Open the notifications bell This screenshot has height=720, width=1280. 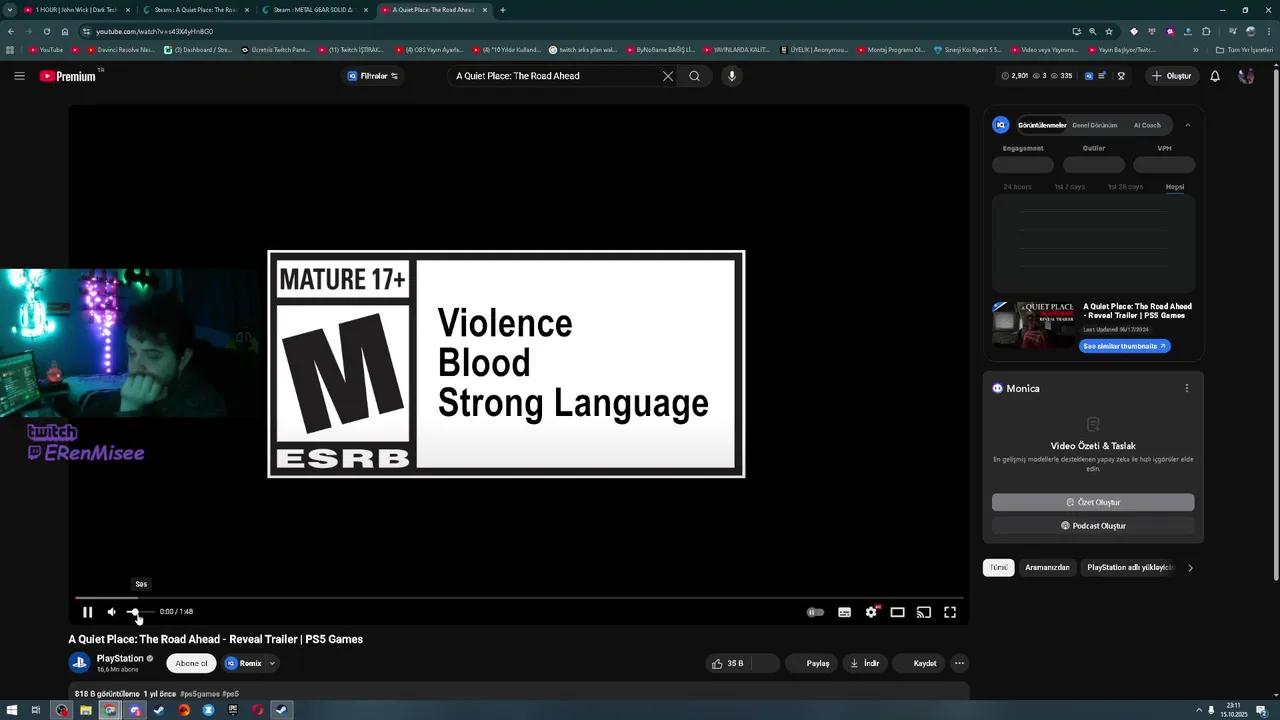[x=1215, y=76]
